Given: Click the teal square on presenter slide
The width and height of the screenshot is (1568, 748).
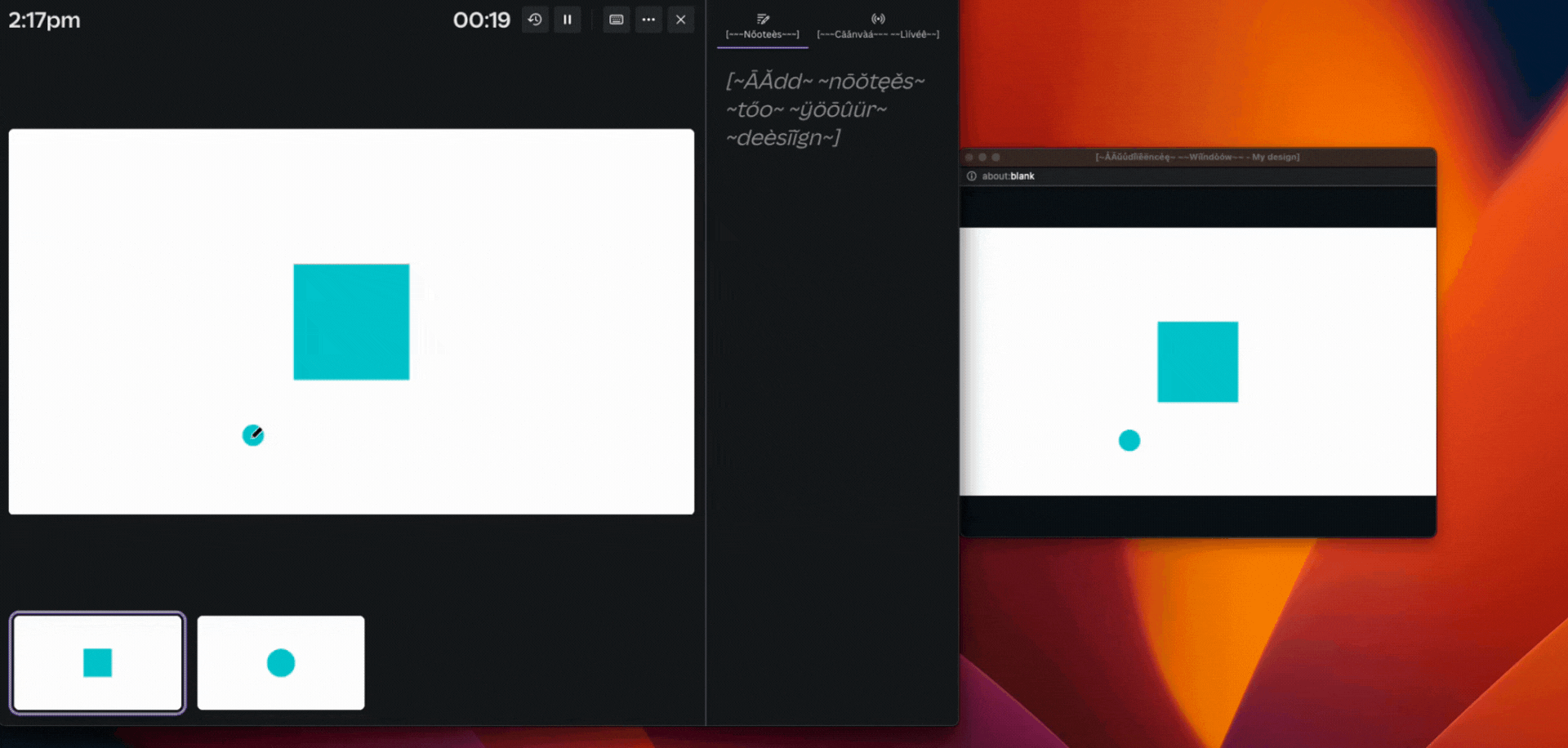Looking at the screenshot, I should click(351, 322).
